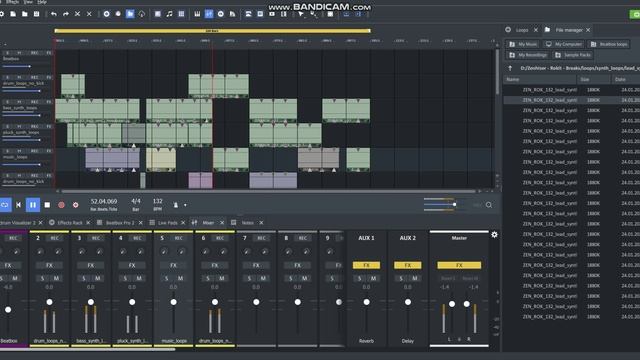Click the magnifier zoom icon beside transport
Image resolution: width=640 pixels, height=360 pixels.
489,205
